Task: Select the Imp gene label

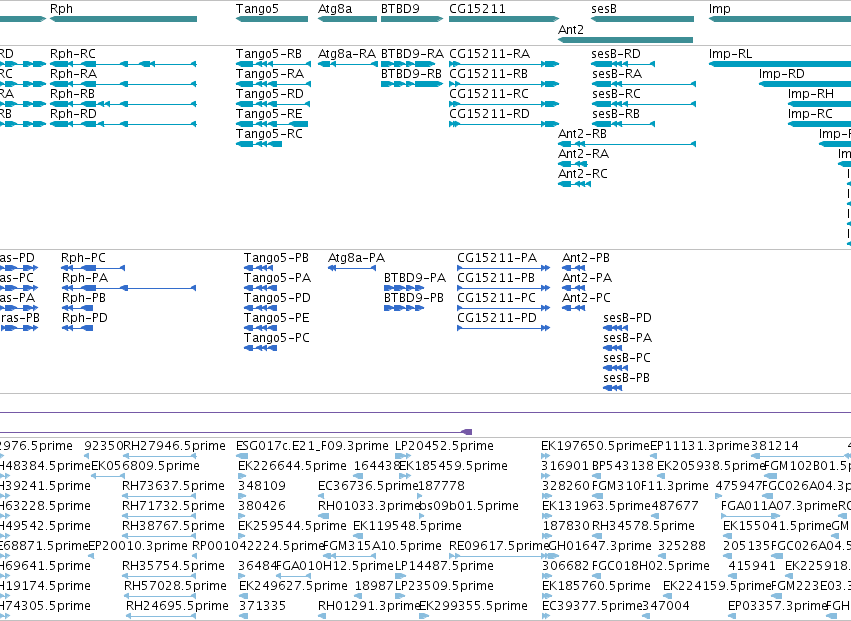Action: coord(720,9)
